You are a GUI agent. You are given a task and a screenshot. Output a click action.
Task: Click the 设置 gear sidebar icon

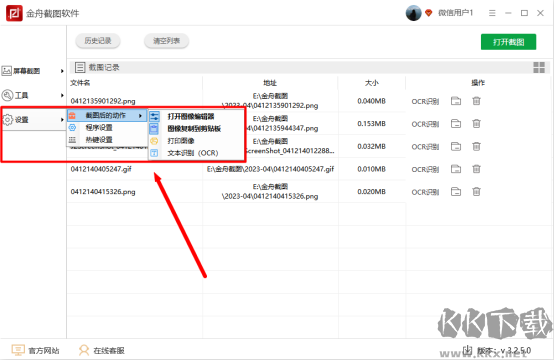(x=7, y=119)
